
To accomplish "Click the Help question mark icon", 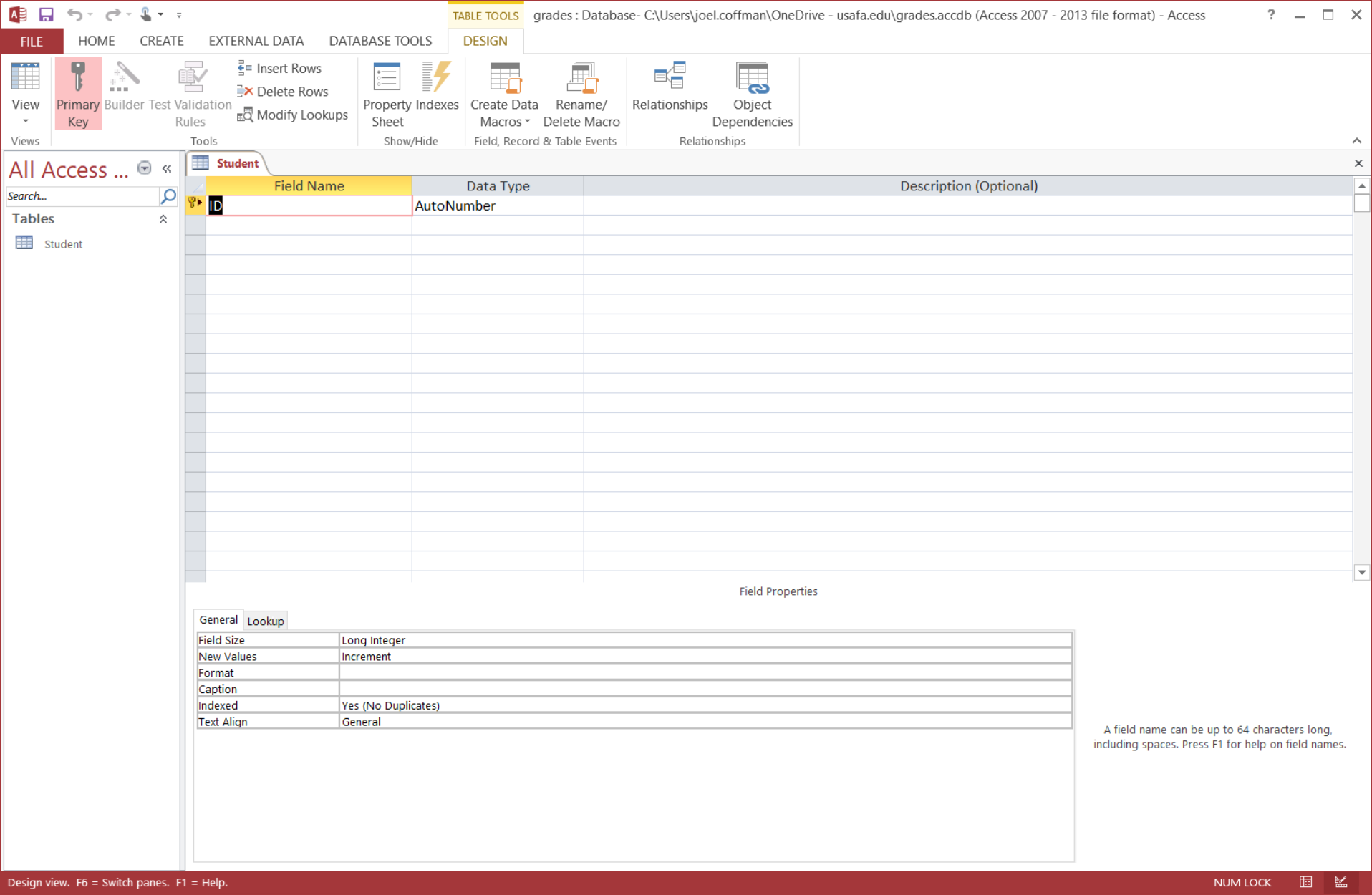I will pos(1271,14).
